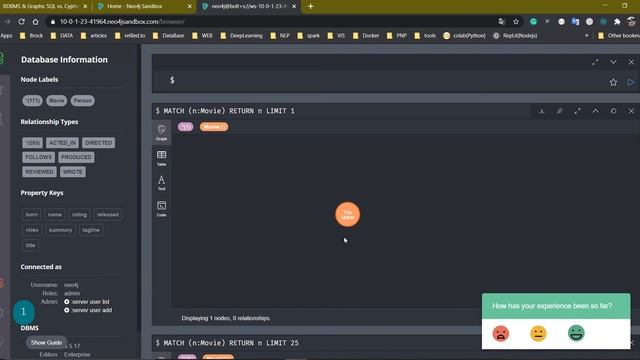This screenshot has height=360, width=640.
Task: Select the FOLLOWS relationship type
Action: [38, 157]
